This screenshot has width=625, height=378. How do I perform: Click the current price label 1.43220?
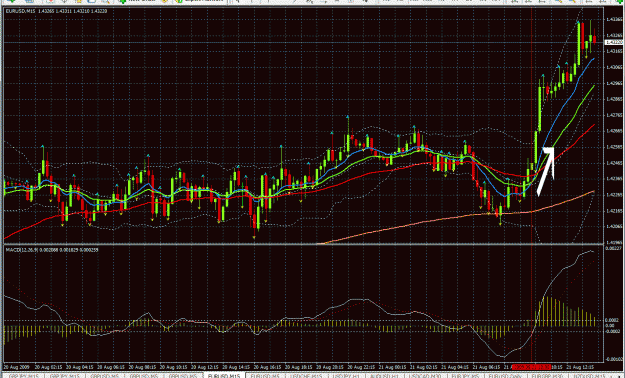(x=614, y=42)
